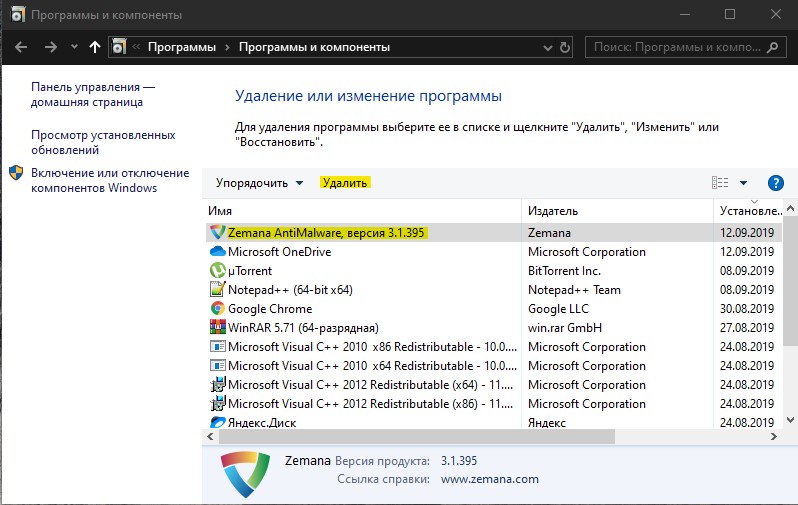Viewport: 798px width, 505px height.
Task: Open Панель управления домашняя страница link
Action: coord(93,95)
